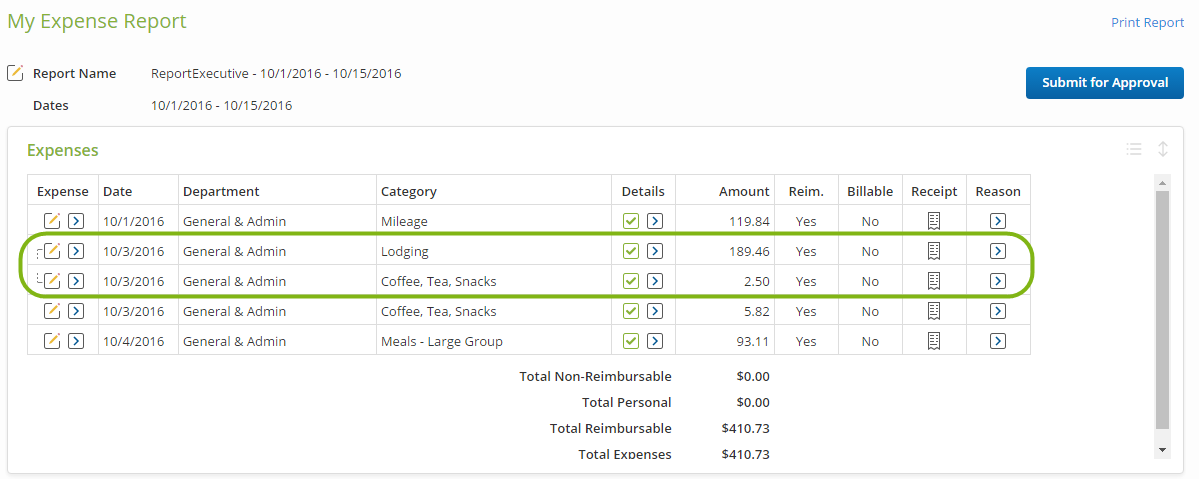The image size is (1199, 479).
Task: Toggle Details checkbox for Meals - Large Group
Action: [631, 341]
